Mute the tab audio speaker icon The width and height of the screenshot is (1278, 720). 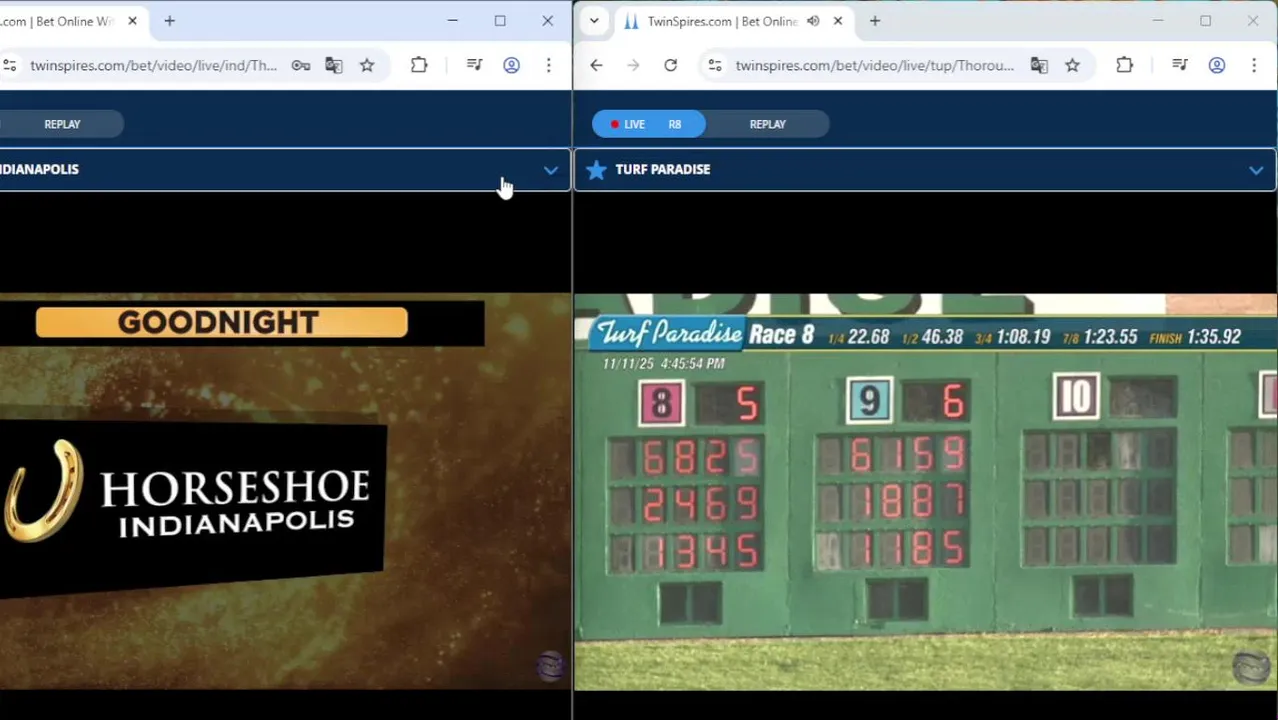click(x=813, y=21)
